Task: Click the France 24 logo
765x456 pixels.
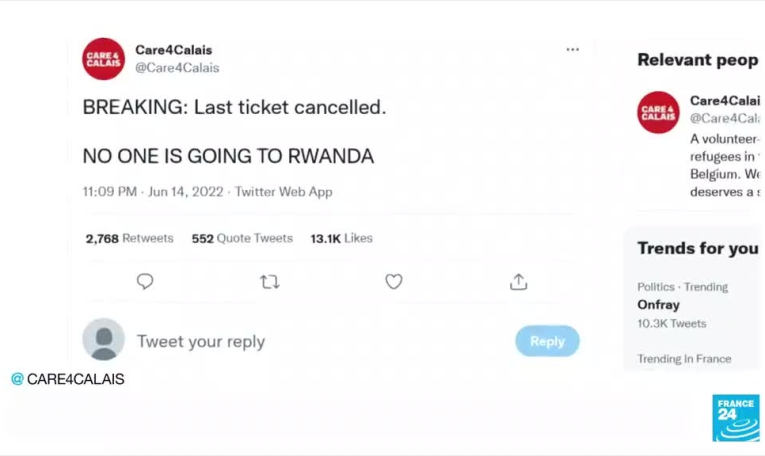Action: [x=735, y=417]
